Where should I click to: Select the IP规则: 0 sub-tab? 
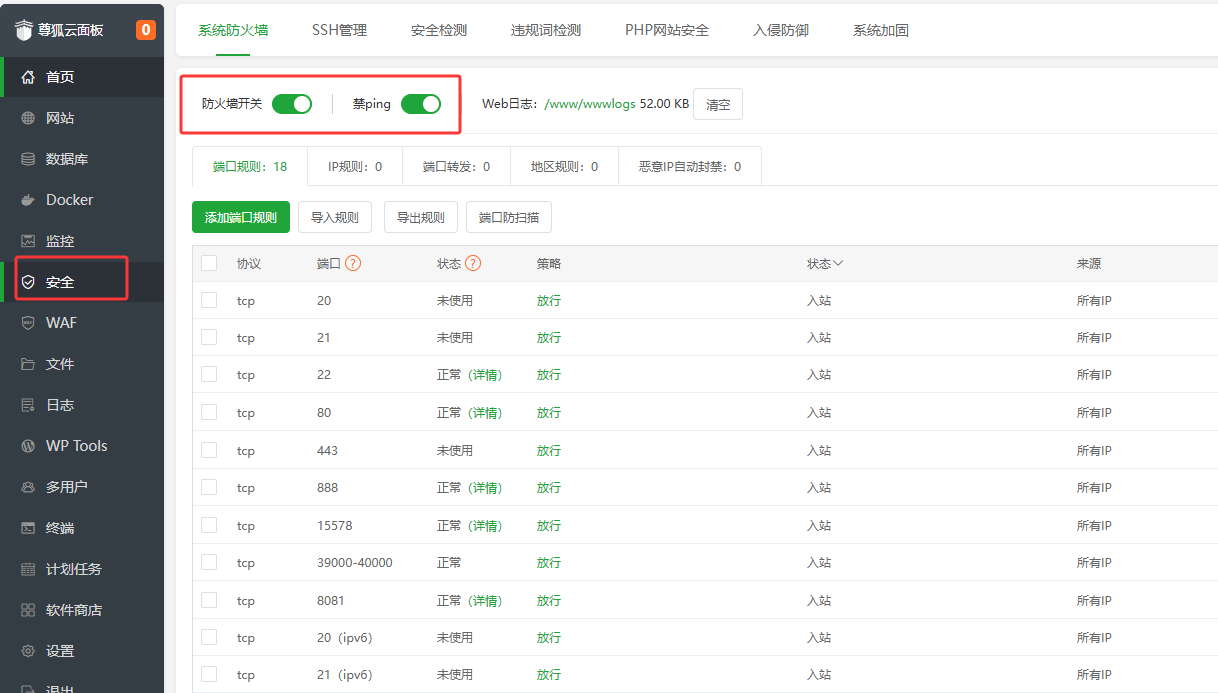point(355,167)
